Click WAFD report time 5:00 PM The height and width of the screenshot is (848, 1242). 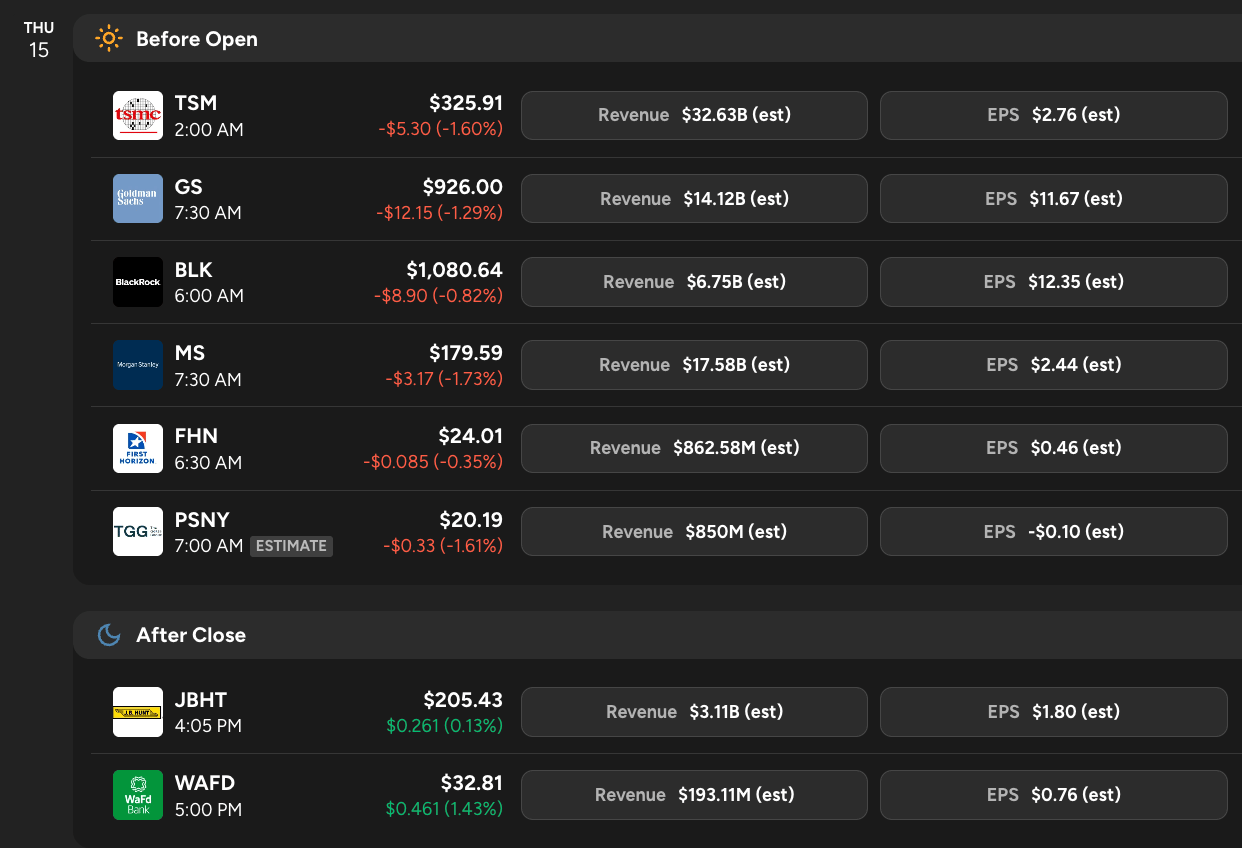(208, 810)
